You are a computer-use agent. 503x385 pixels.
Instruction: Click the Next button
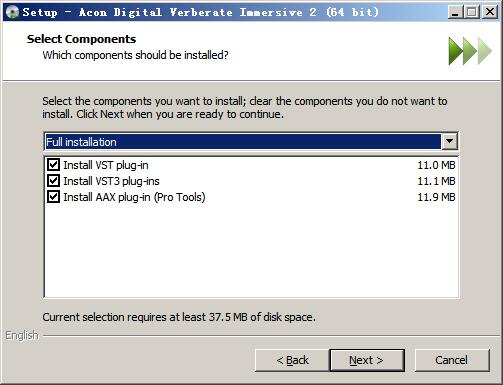coord(367,360)
